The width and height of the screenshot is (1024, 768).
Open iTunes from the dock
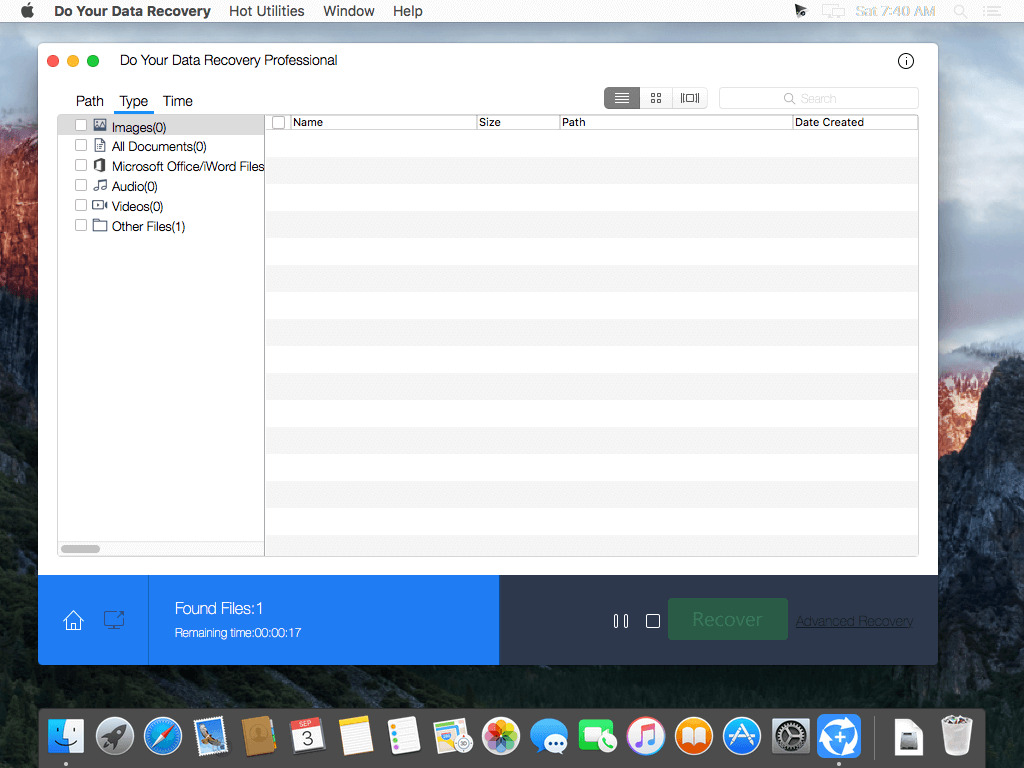pos(645,736)
